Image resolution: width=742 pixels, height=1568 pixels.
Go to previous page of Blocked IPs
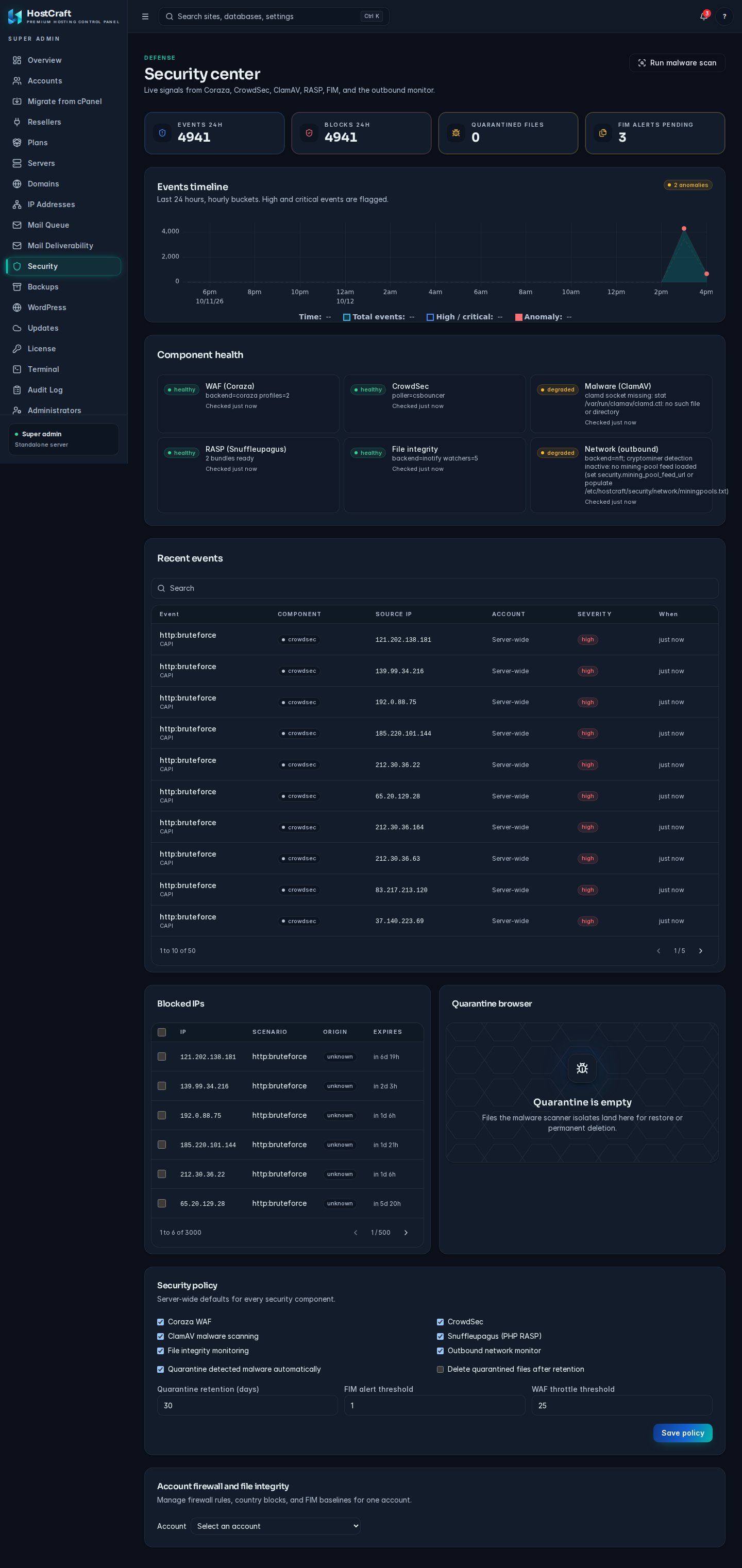(x=356, y=1233)
